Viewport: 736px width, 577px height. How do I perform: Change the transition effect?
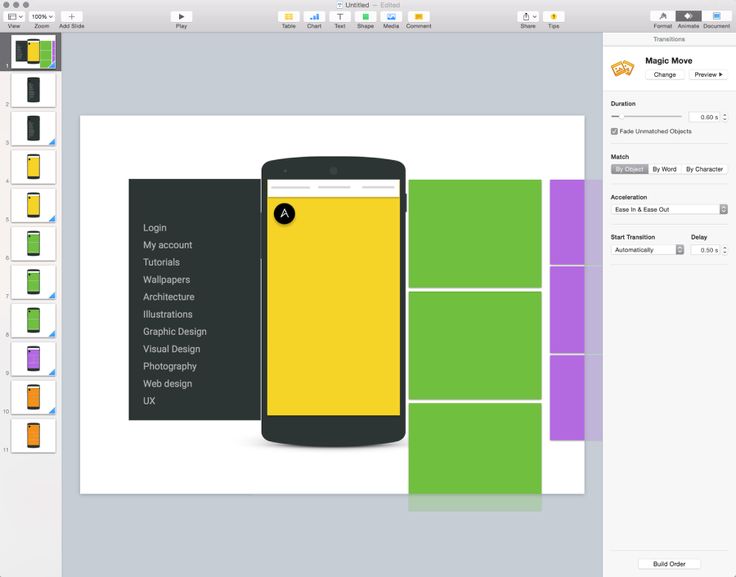tap(665, 75)
